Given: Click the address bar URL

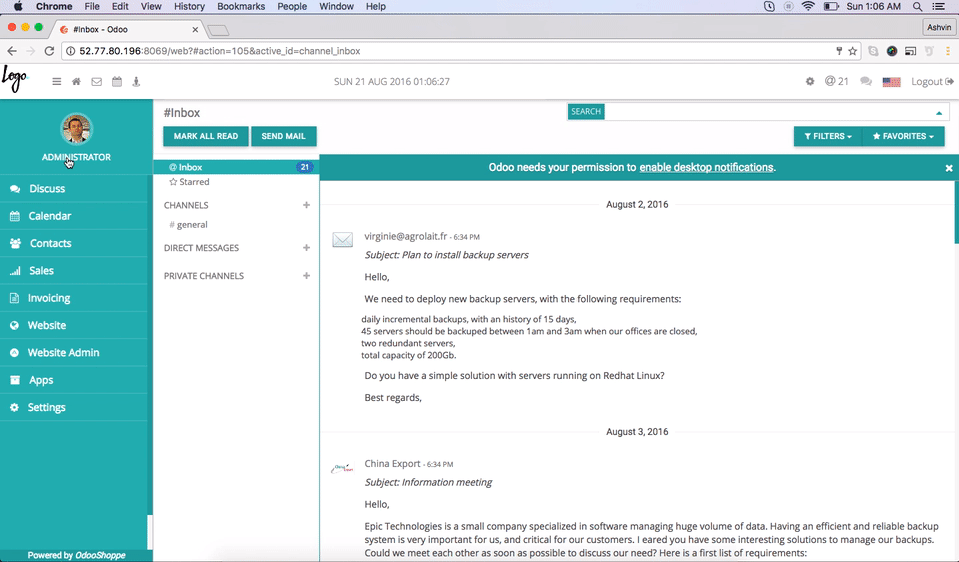Looking at the screenshot, I should pyautogui.click(x=220, y=51).
